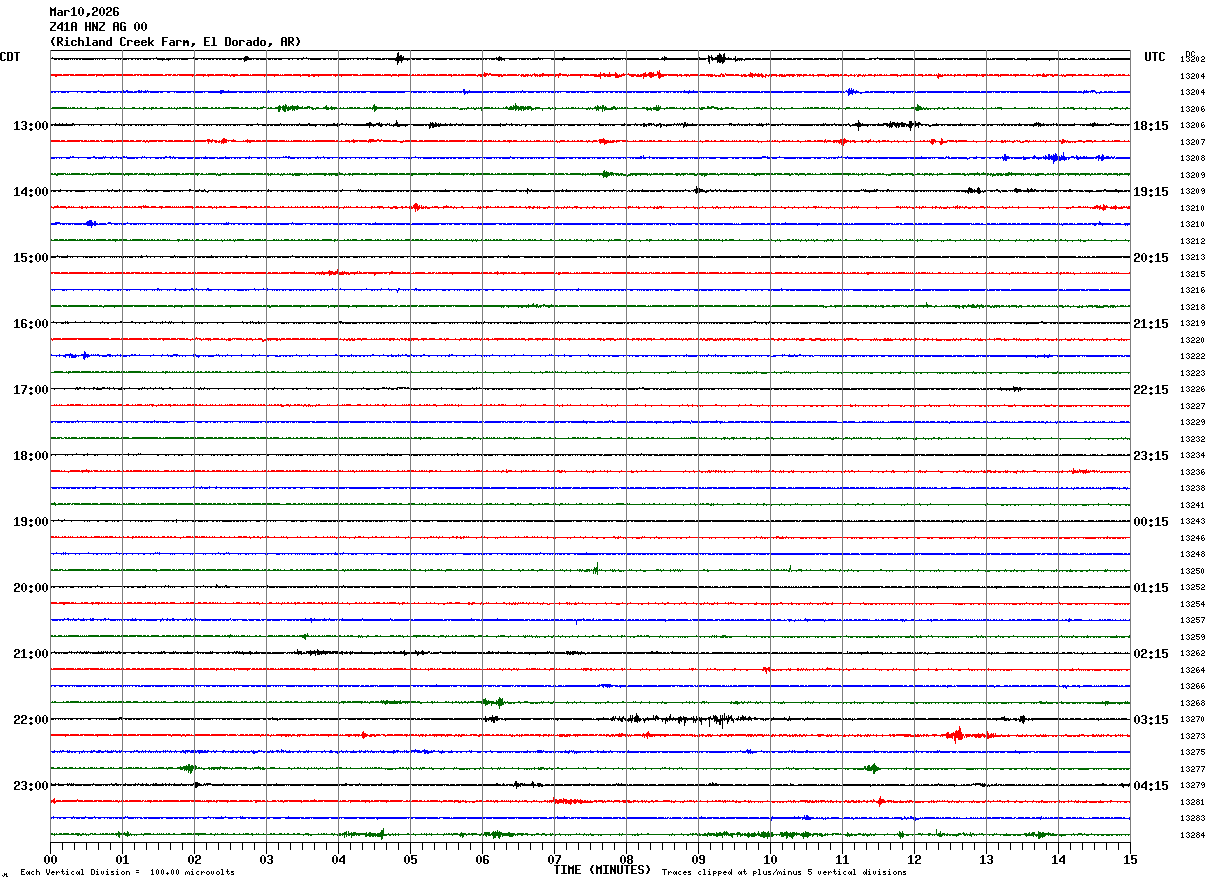Click the DC offset value "13215"

[x=1192, y=275]
